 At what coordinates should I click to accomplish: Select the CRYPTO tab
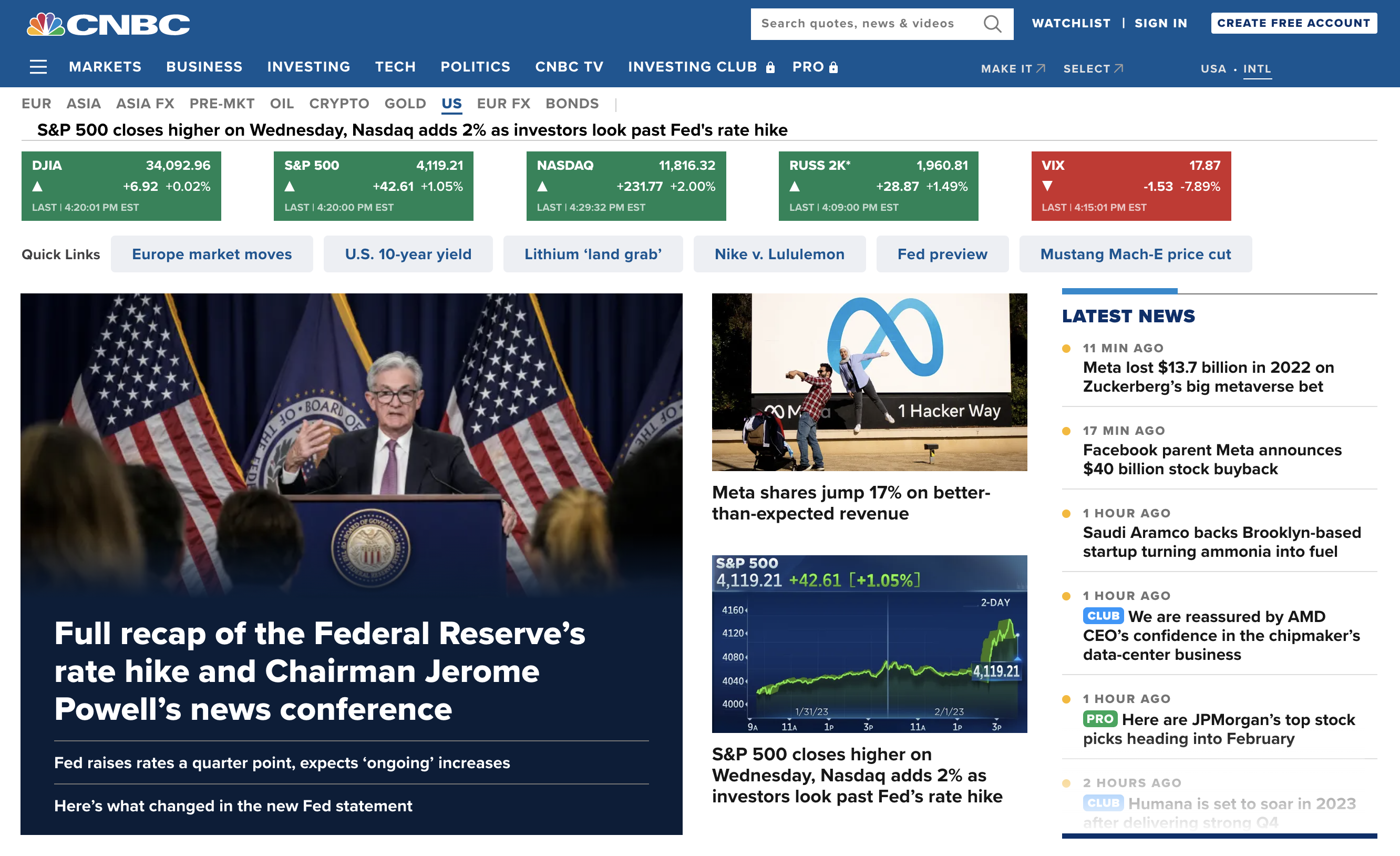(x=338, y=104)
